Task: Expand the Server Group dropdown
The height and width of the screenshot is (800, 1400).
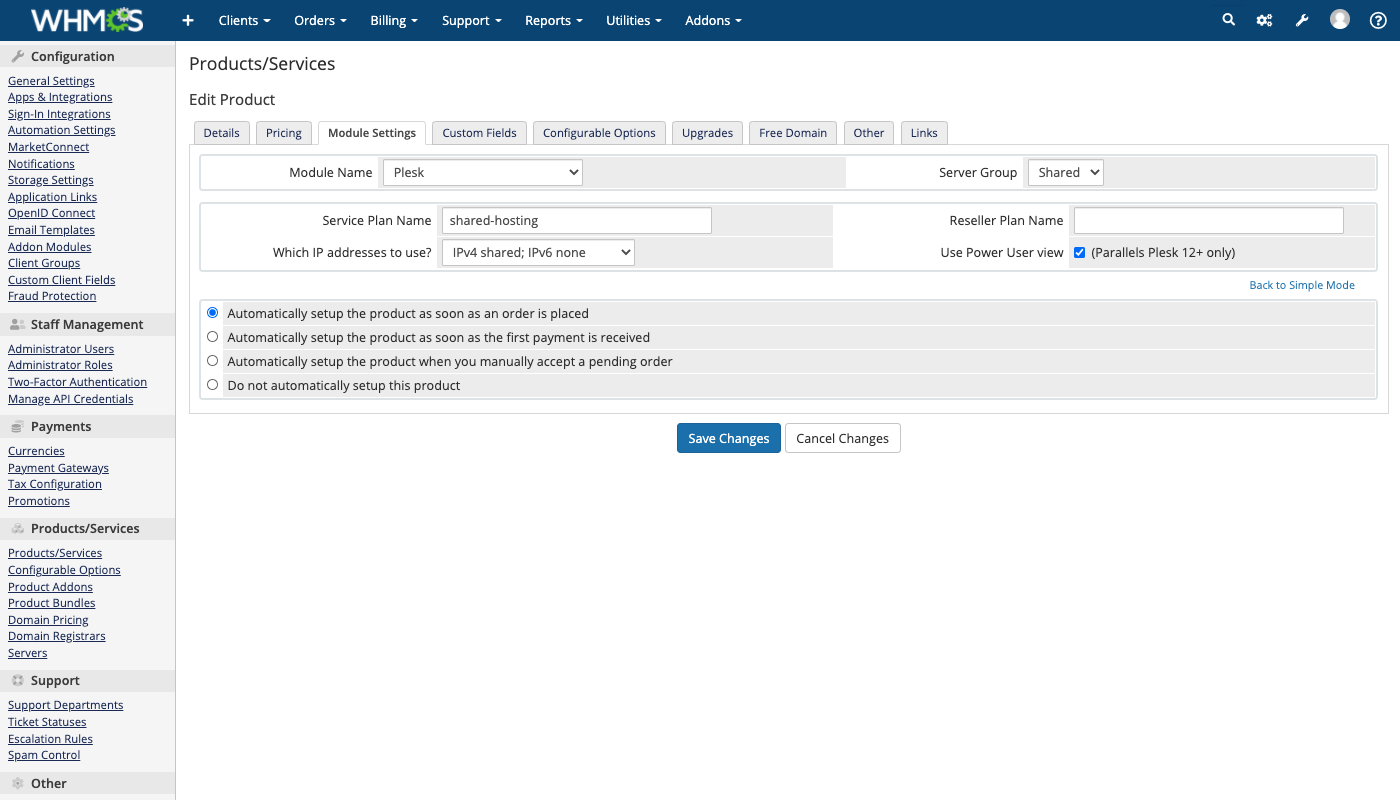Action: (1065, 172)
